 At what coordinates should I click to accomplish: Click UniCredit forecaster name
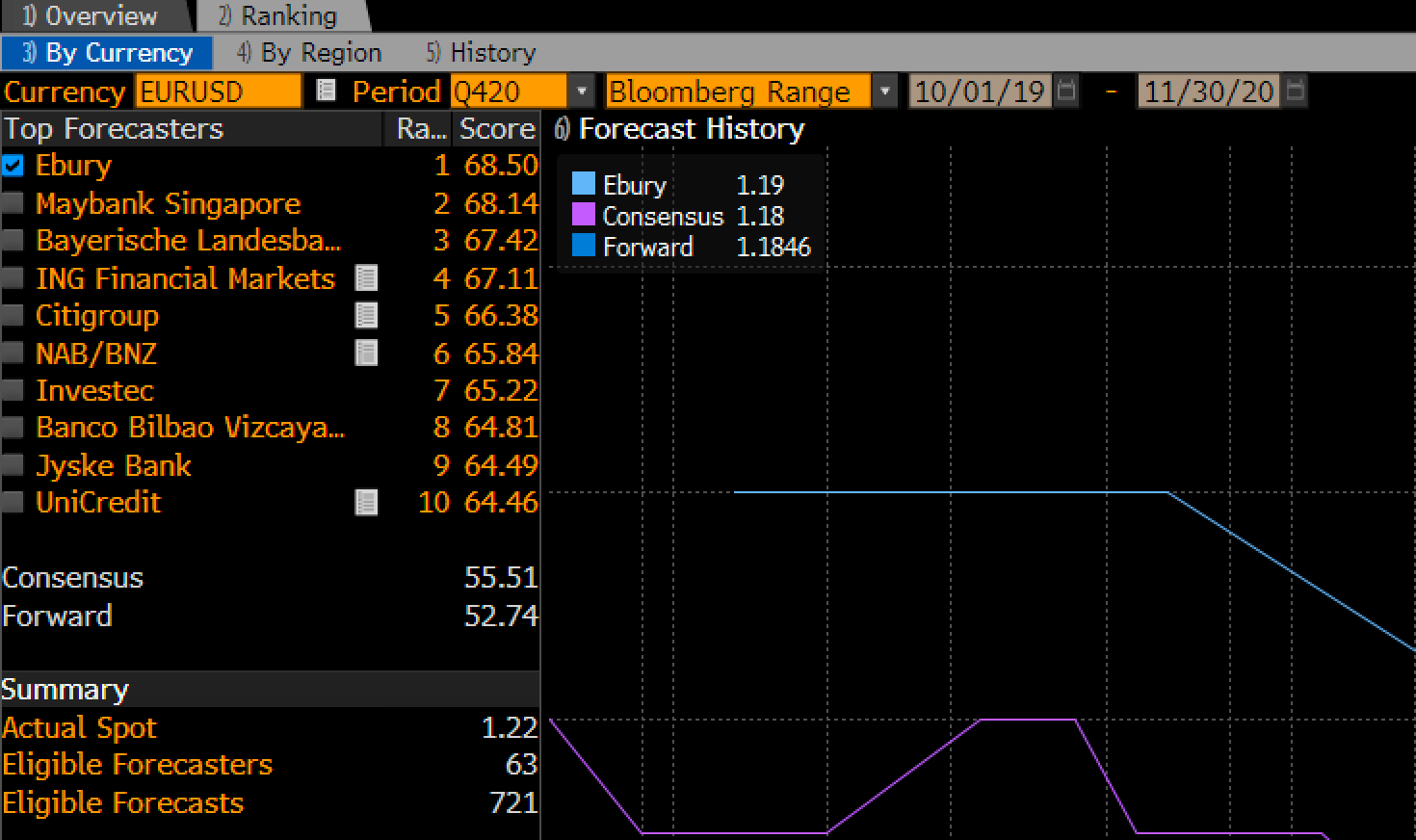pyautogui.click(x=98, y=502)
